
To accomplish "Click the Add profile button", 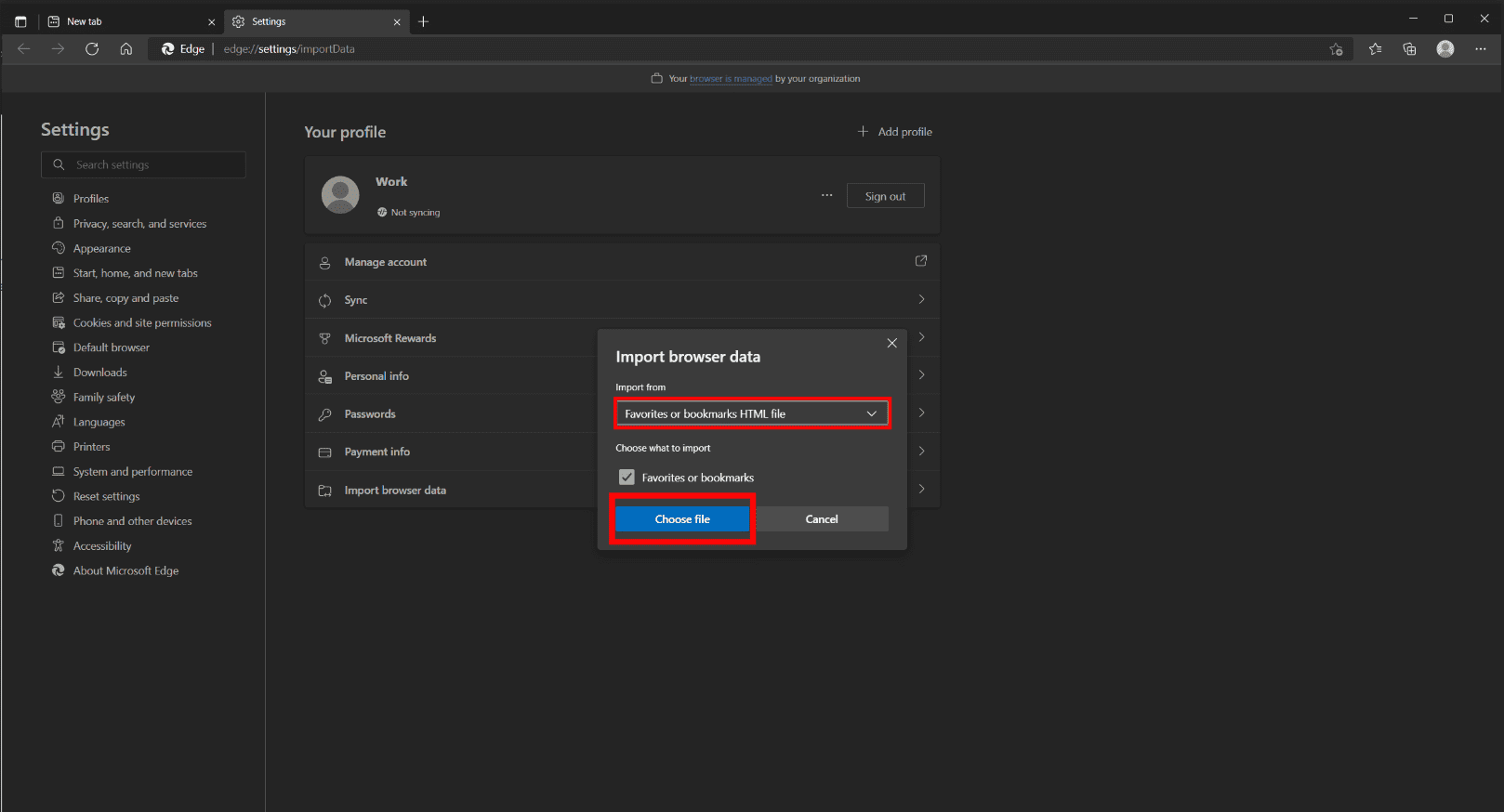I will coord(894,131).
